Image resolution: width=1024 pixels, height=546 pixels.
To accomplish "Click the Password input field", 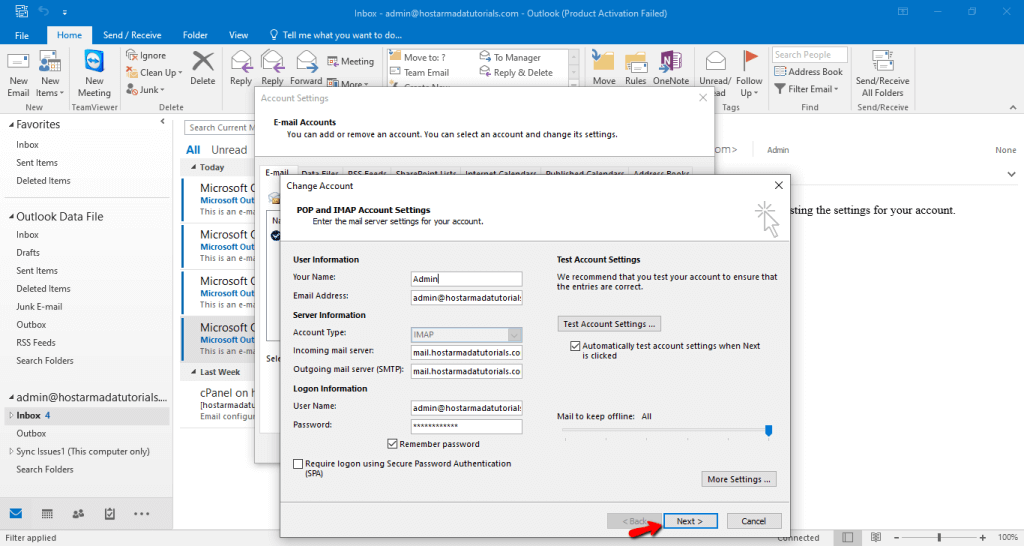I will (x=466, y=426).
